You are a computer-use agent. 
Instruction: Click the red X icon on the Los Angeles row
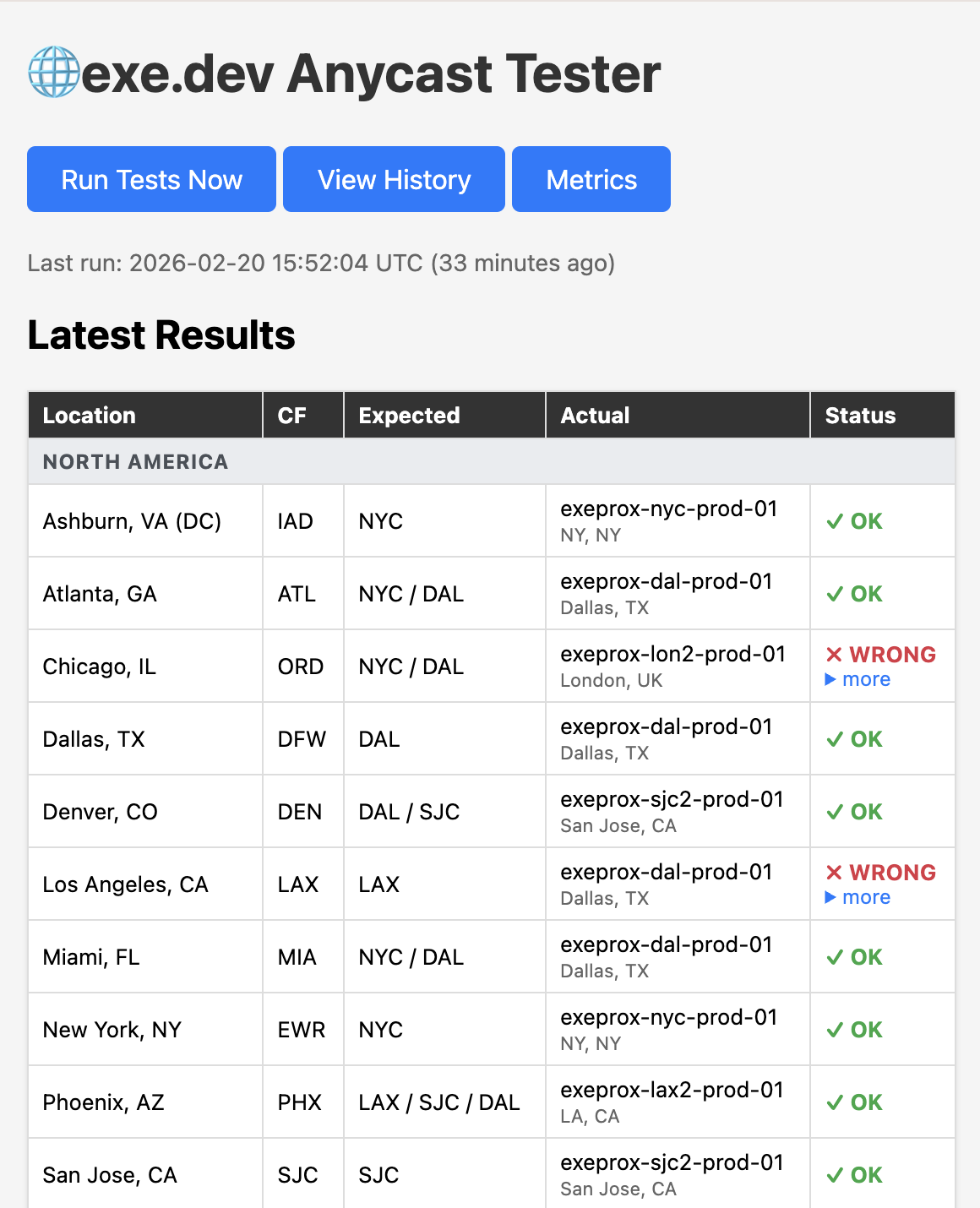[x=834, y=873]
